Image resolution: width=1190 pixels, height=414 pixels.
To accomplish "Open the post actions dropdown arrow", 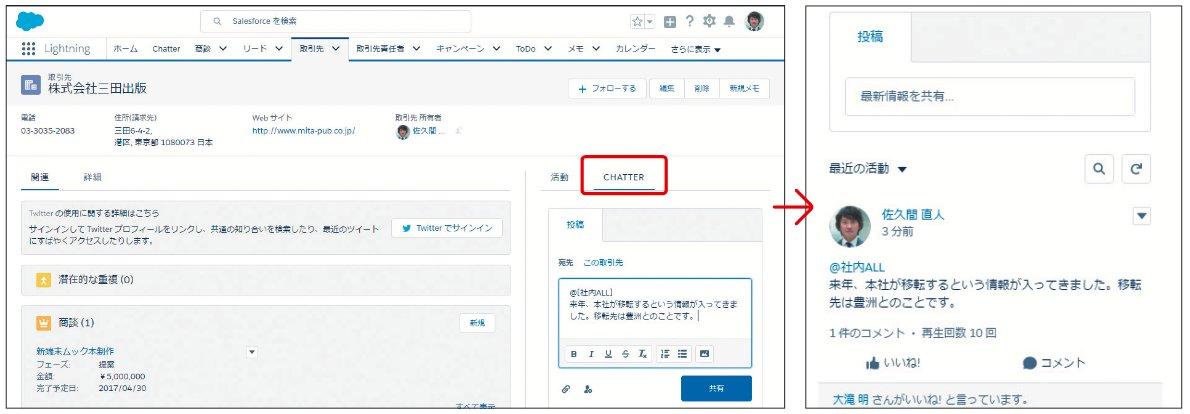I will (1141, 216).
